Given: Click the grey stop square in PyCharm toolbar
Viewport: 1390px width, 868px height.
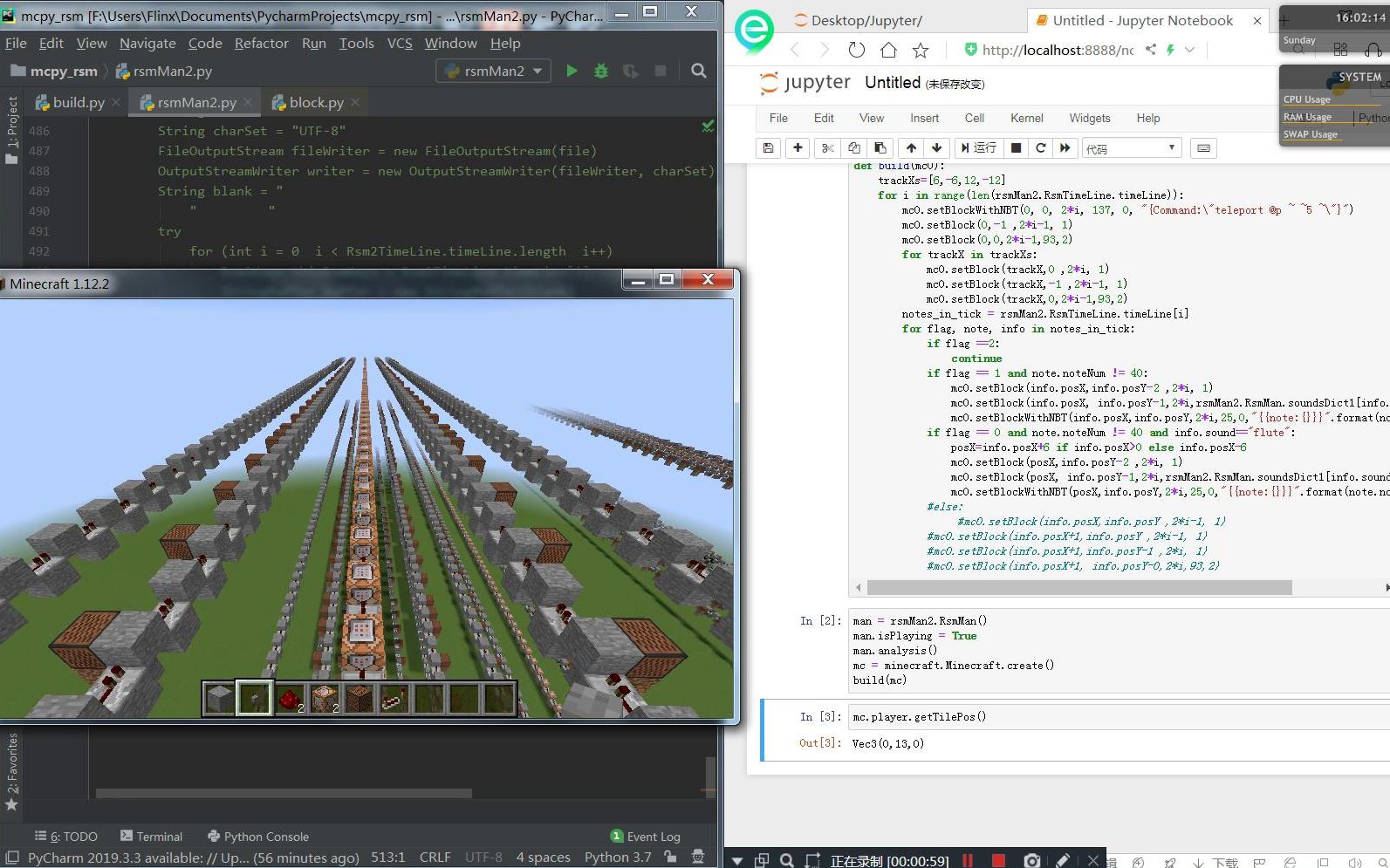Looking at the screenshot, I should coord(661,71).
